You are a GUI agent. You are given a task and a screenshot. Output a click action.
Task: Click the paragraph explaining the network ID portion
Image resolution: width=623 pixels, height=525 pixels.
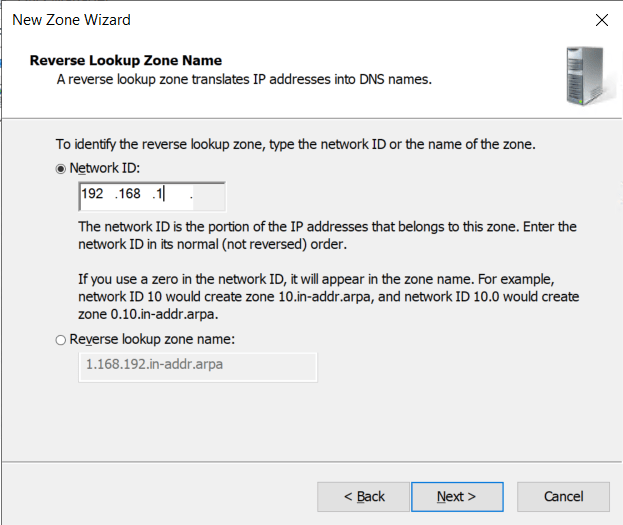pyautogui.click(x=327, y=235)
